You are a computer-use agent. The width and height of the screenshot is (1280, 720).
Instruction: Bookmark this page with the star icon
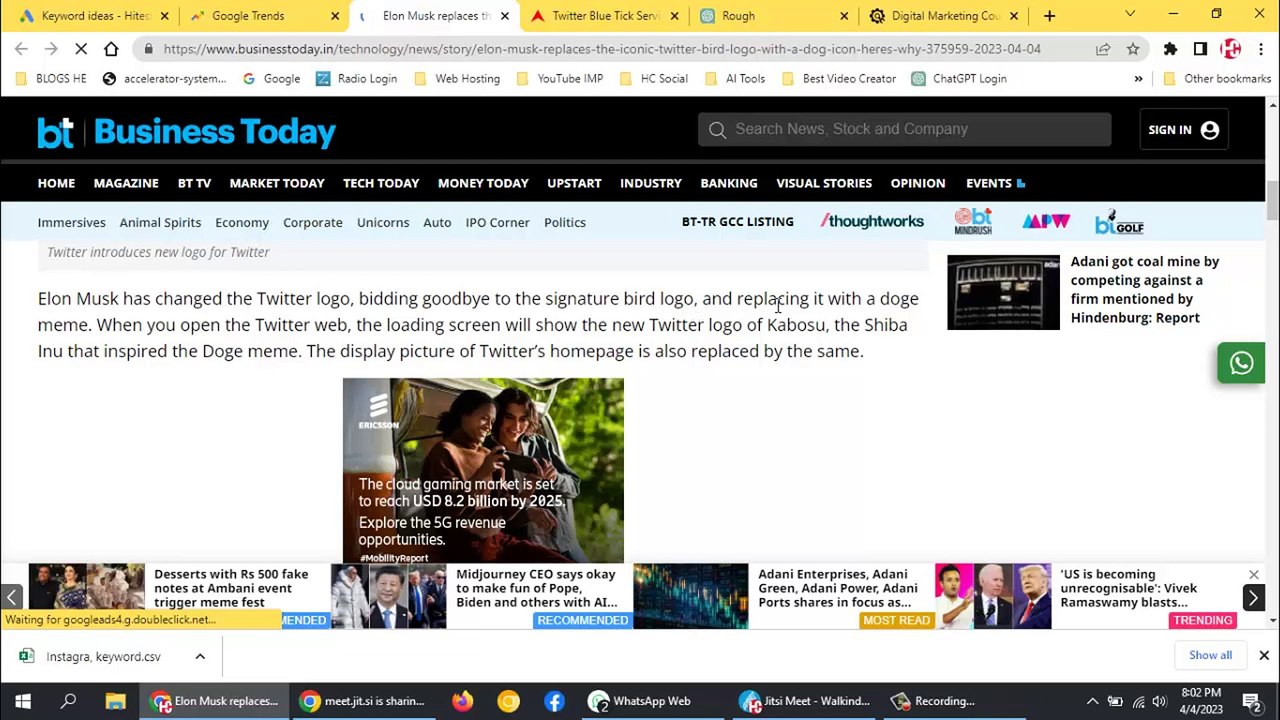1133,49
